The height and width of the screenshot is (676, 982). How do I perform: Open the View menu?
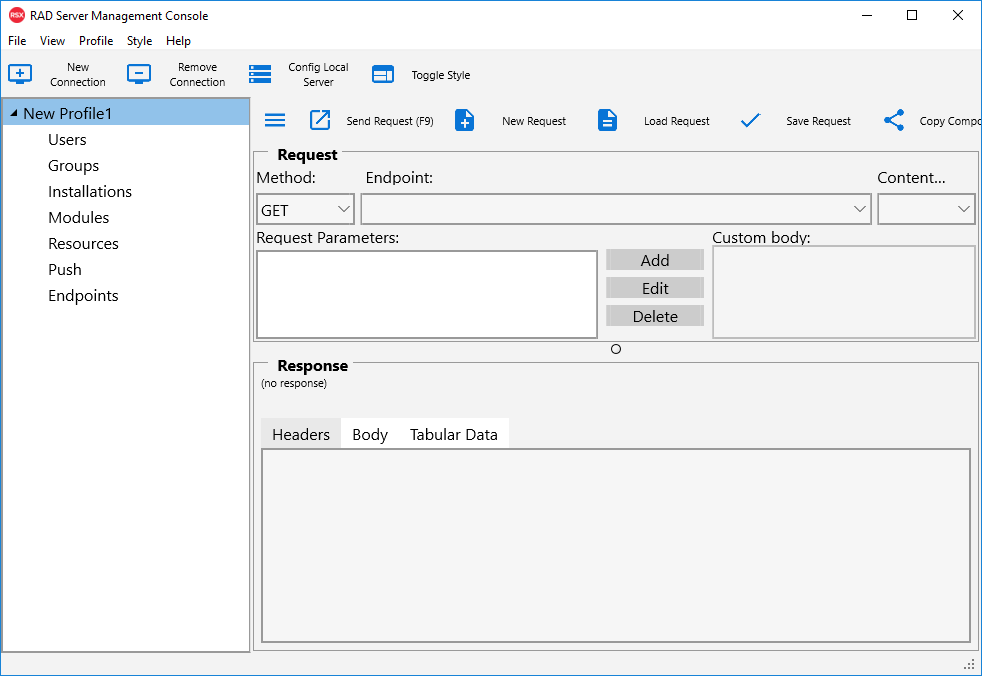[x=52, y=41]
